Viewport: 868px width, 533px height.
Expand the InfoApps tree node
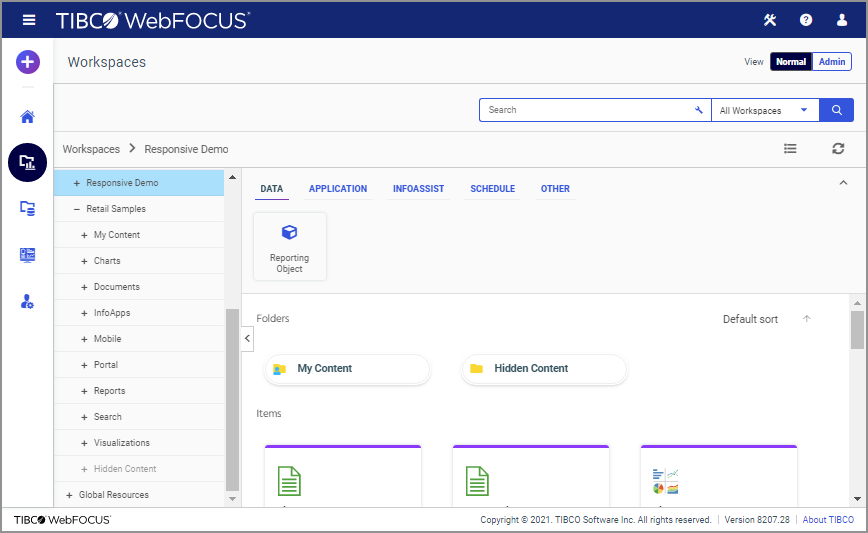84,313
